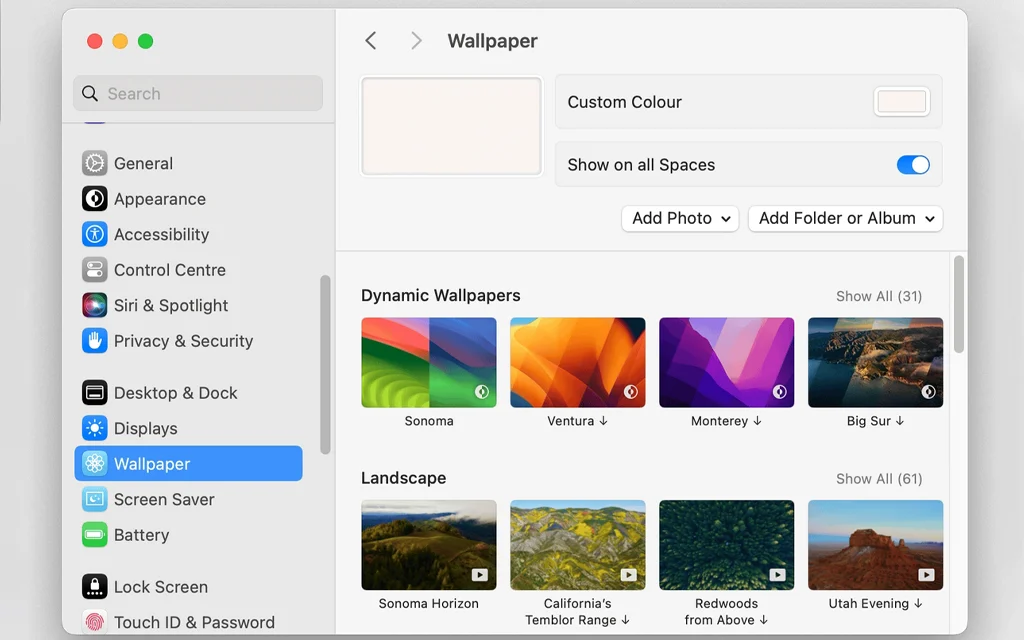Choose the Utah Evening thumbnail
Image resolution: width=1024 pixels, height=640 pixels.
(x=875, y=545)
